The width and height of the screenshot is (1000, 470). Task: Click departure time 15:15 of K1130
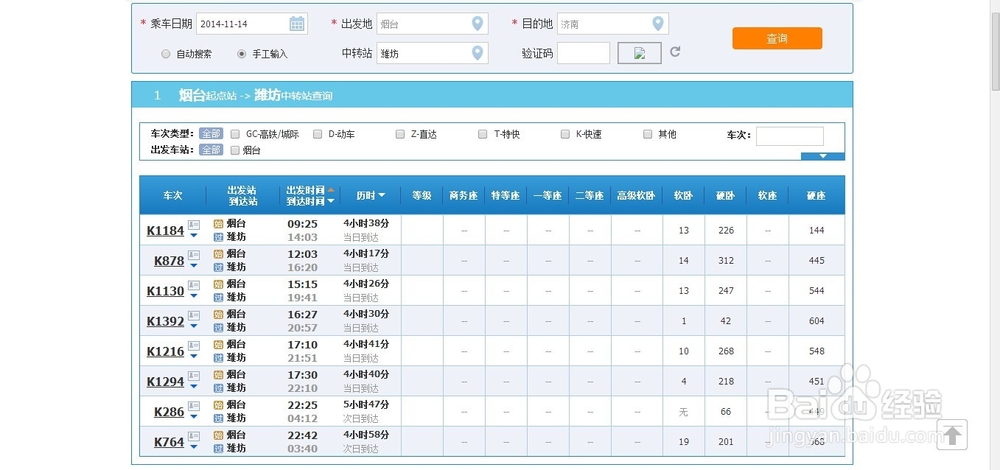302,284
